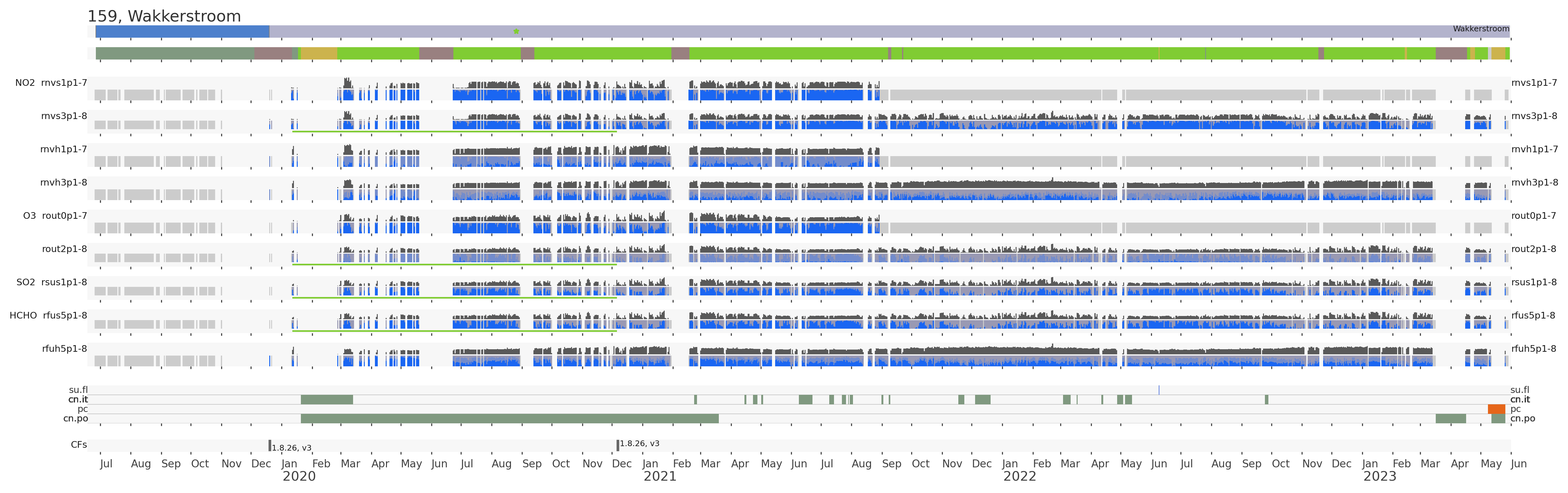Click the first cn.it block near Feb 2020

(326, 400)
